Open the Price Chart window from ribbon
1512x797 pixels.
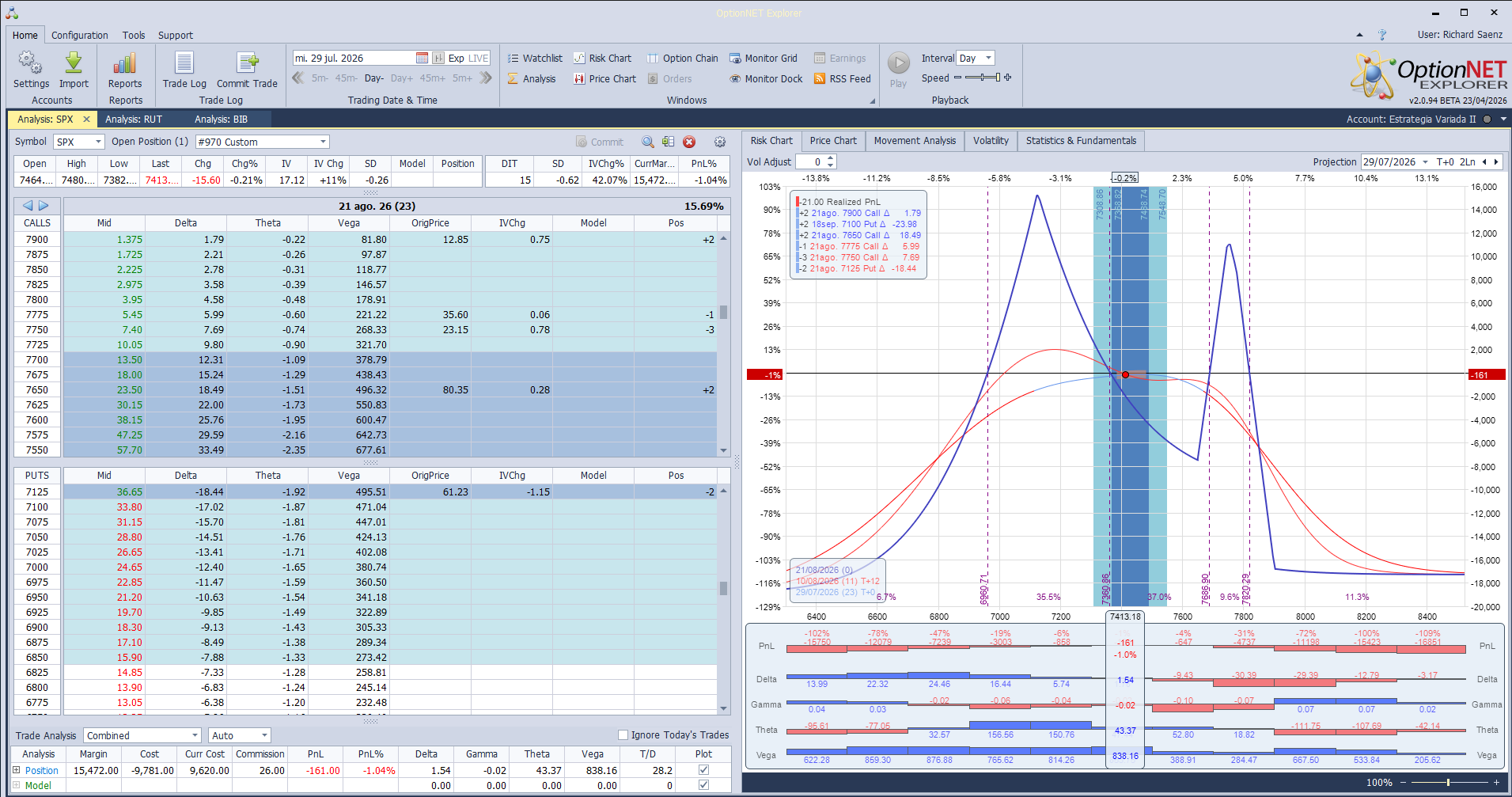tap(604, 78)
